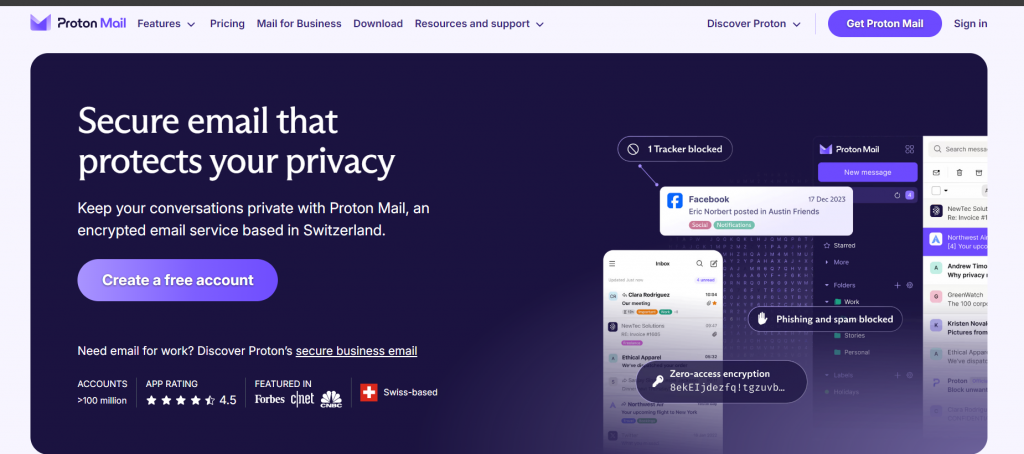Expand the Discover Proton menu
Screen dimensions: 1024x454
(x=754, y=23)
